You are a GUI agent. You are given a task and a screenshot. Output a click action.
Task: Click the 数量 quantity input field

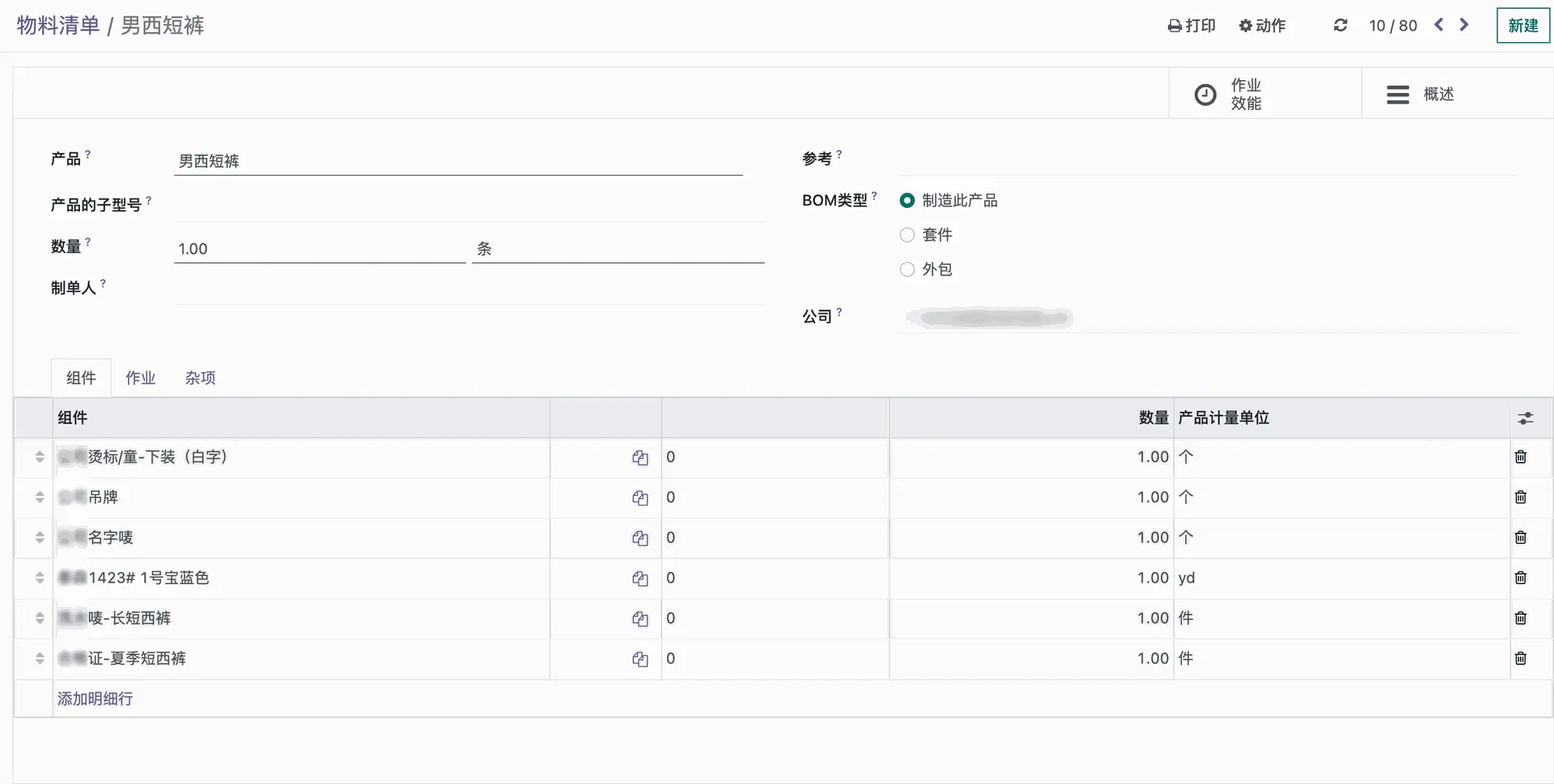click(x=319, y=249)
